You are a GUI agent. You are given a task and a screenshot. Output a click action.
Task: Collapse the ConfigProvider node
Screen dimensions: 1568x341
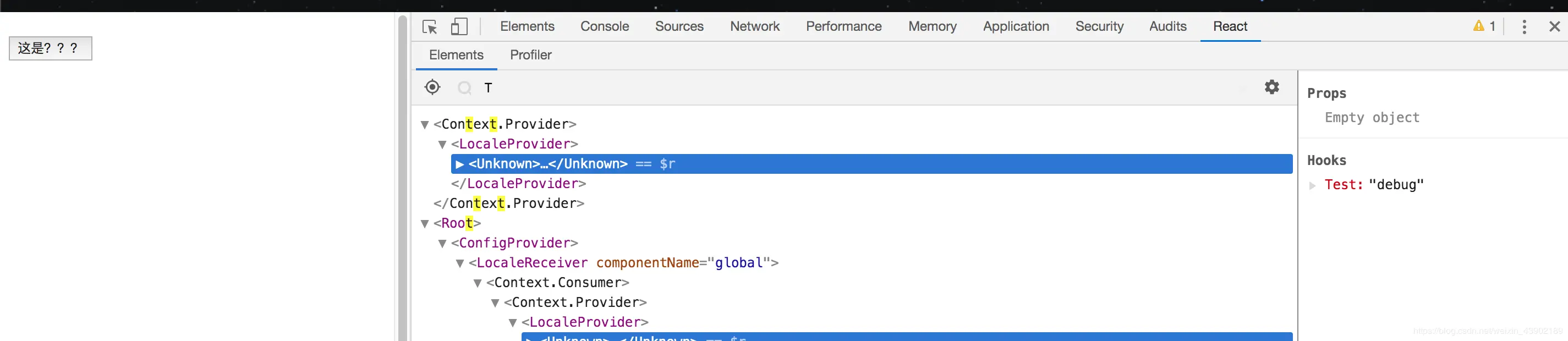pos(442,244)
